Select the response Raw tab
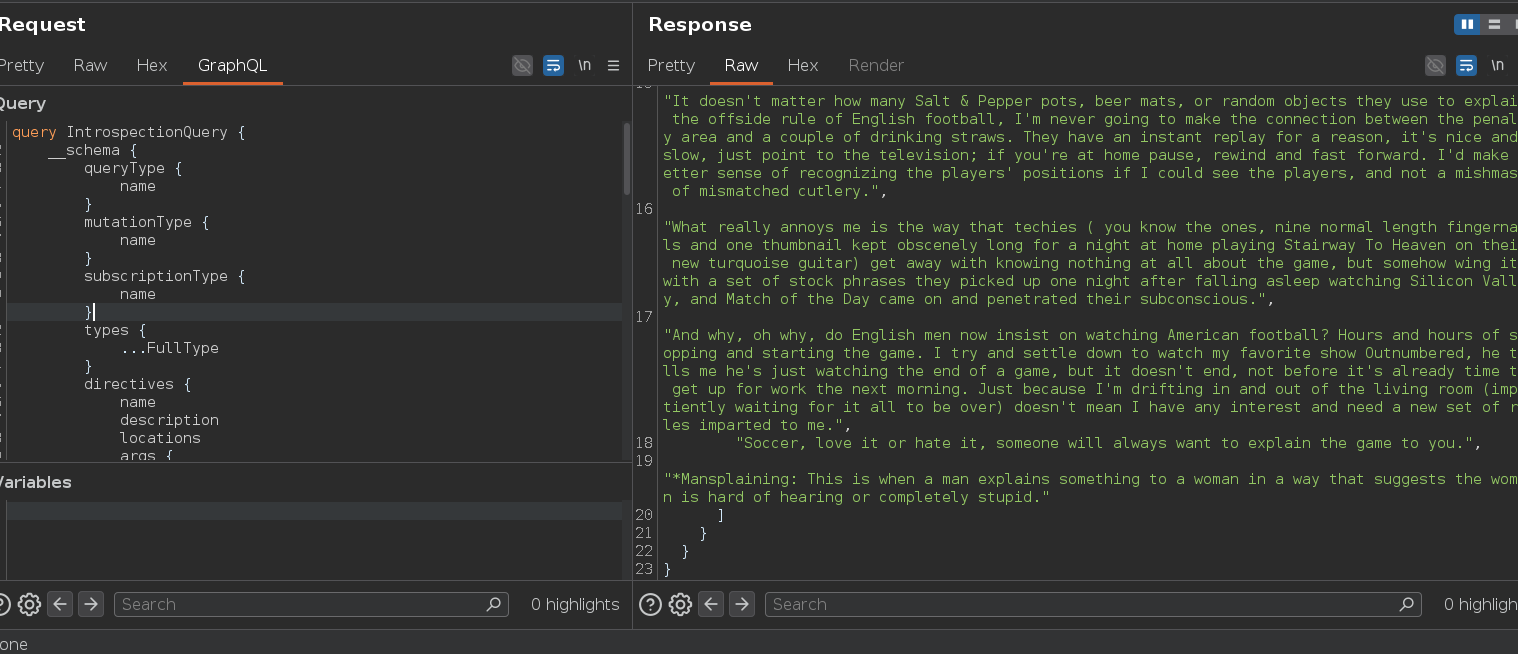The width and height of the screenshot is (1518, 654). click(741, 65)
